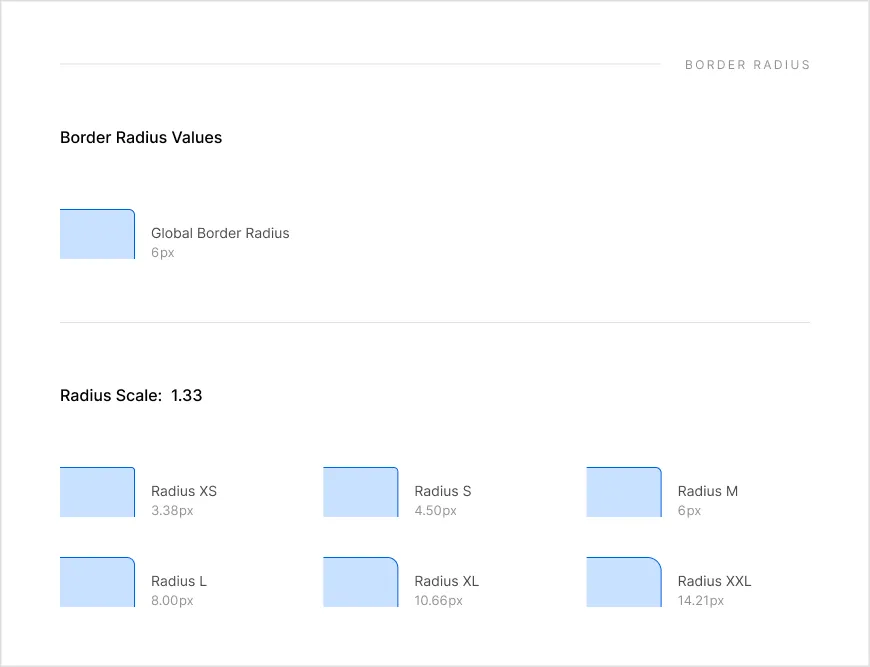
Task: Select the Radius XXL preview swatch
Action: 624,582
